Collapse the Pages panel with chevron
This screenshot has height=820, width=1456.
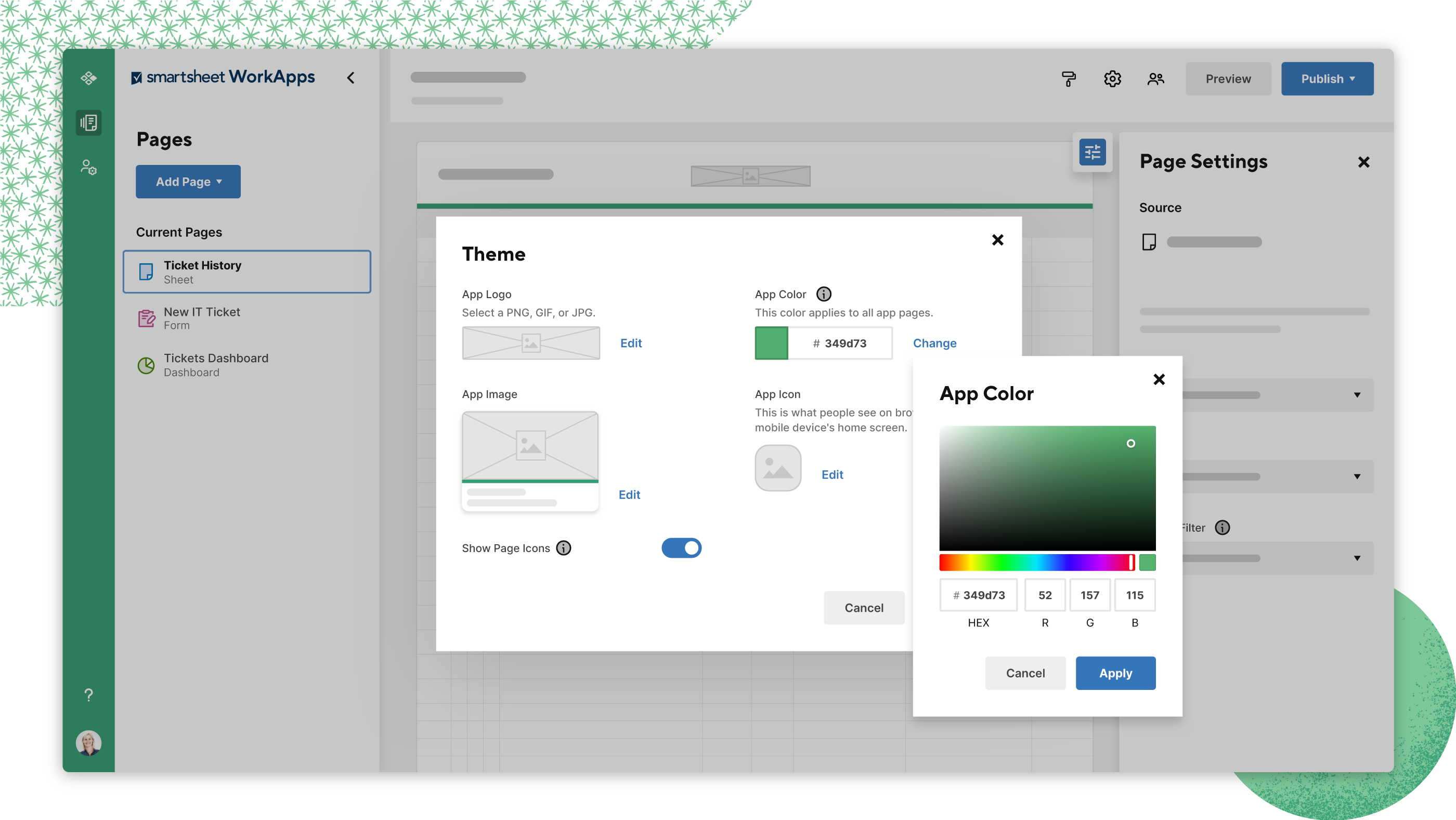[x=351, y=78]
